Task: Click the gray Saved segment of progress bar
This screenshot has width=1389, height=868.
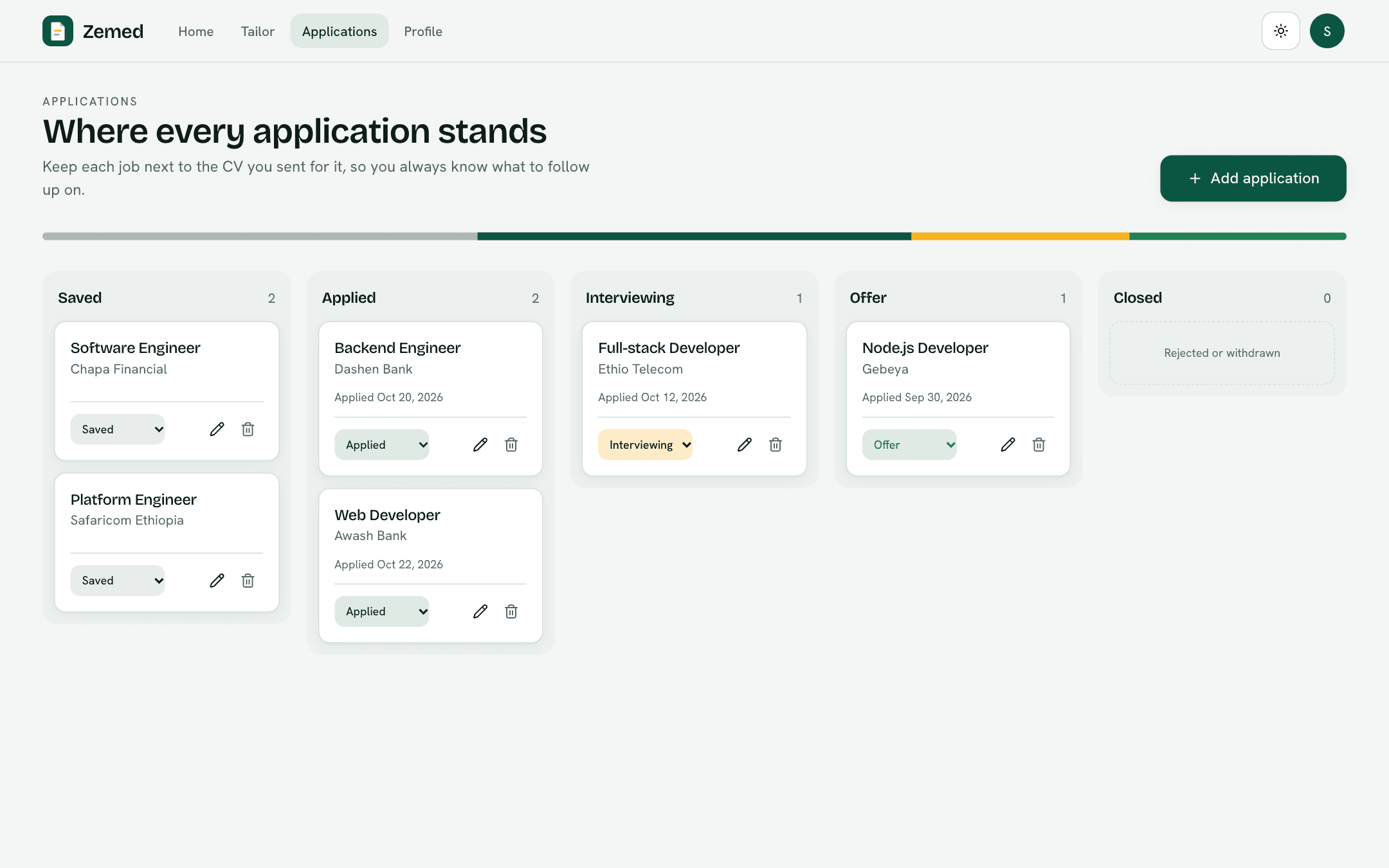Action: coord(260,236)
